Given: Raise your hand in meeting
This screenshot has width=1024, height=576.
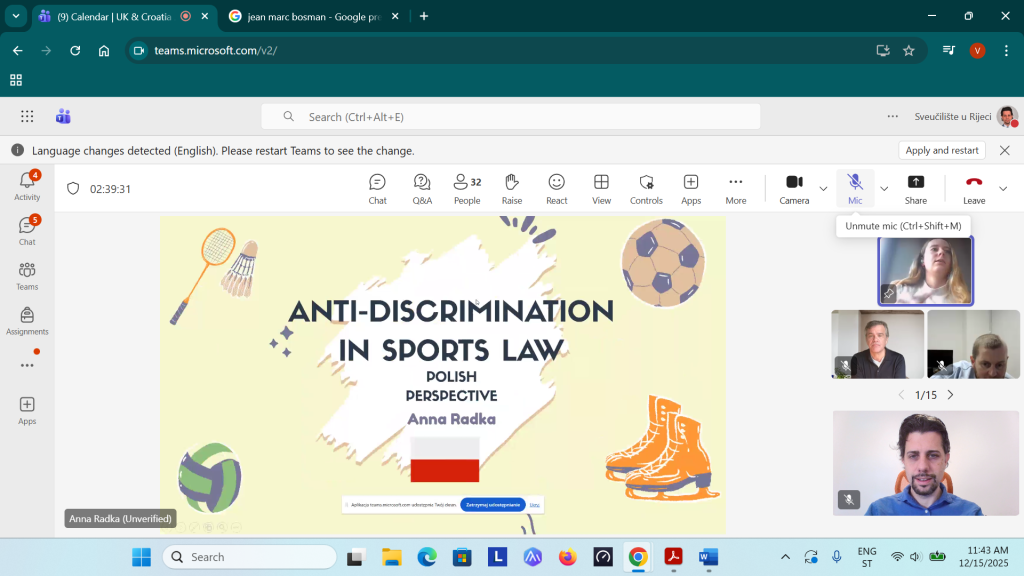Looking at the screenshot, I should 512,187.
